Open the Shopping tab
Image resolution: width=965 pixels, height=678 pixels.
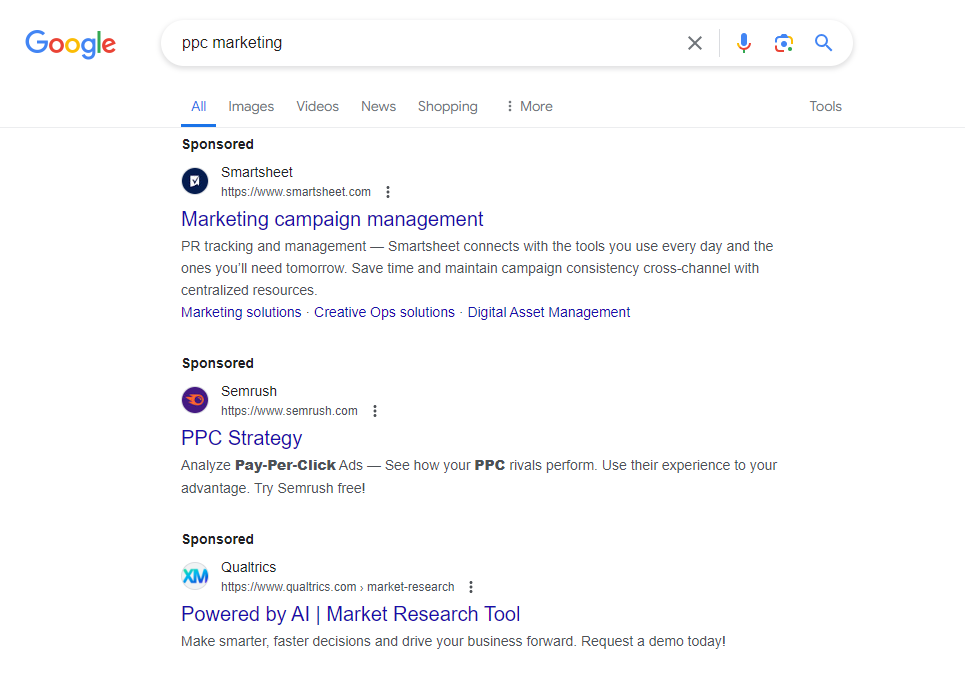click(x=447, y=106)
